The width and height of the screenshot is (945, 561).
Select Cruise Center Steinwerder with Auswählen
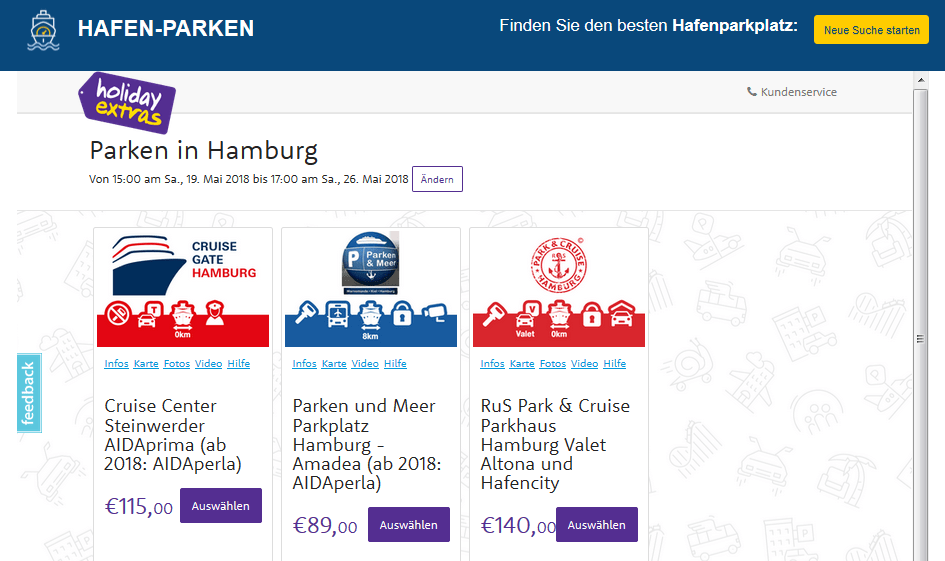pos(221,506)
